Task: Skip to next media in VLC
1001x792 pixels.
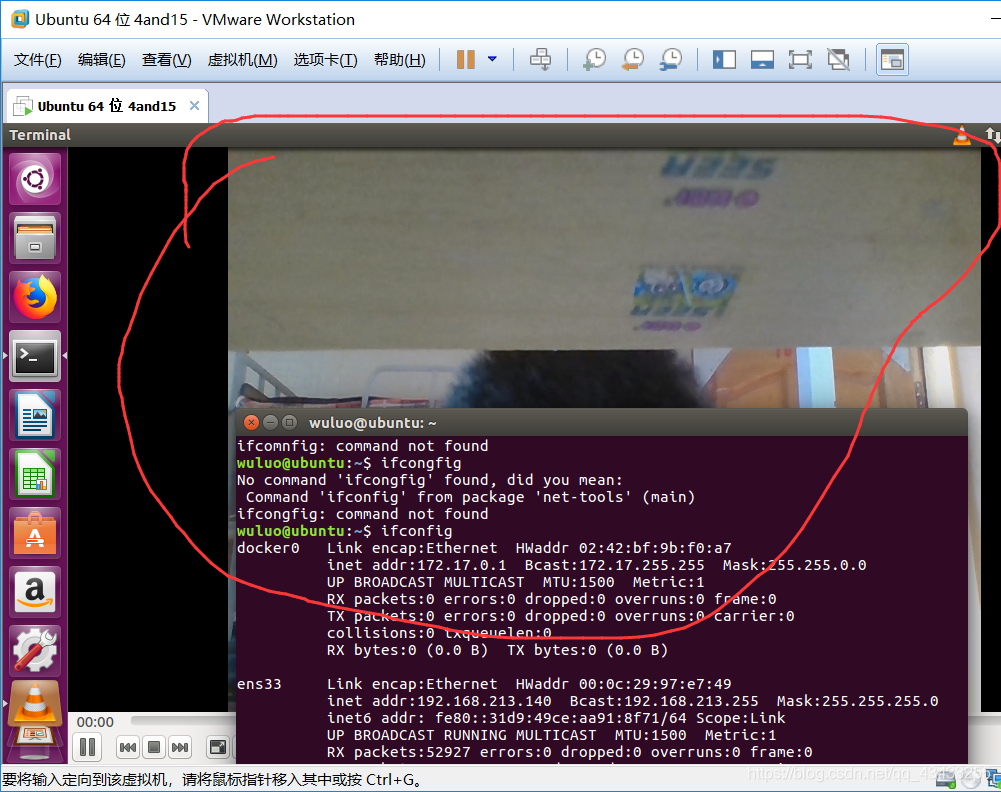Action: 180,747
